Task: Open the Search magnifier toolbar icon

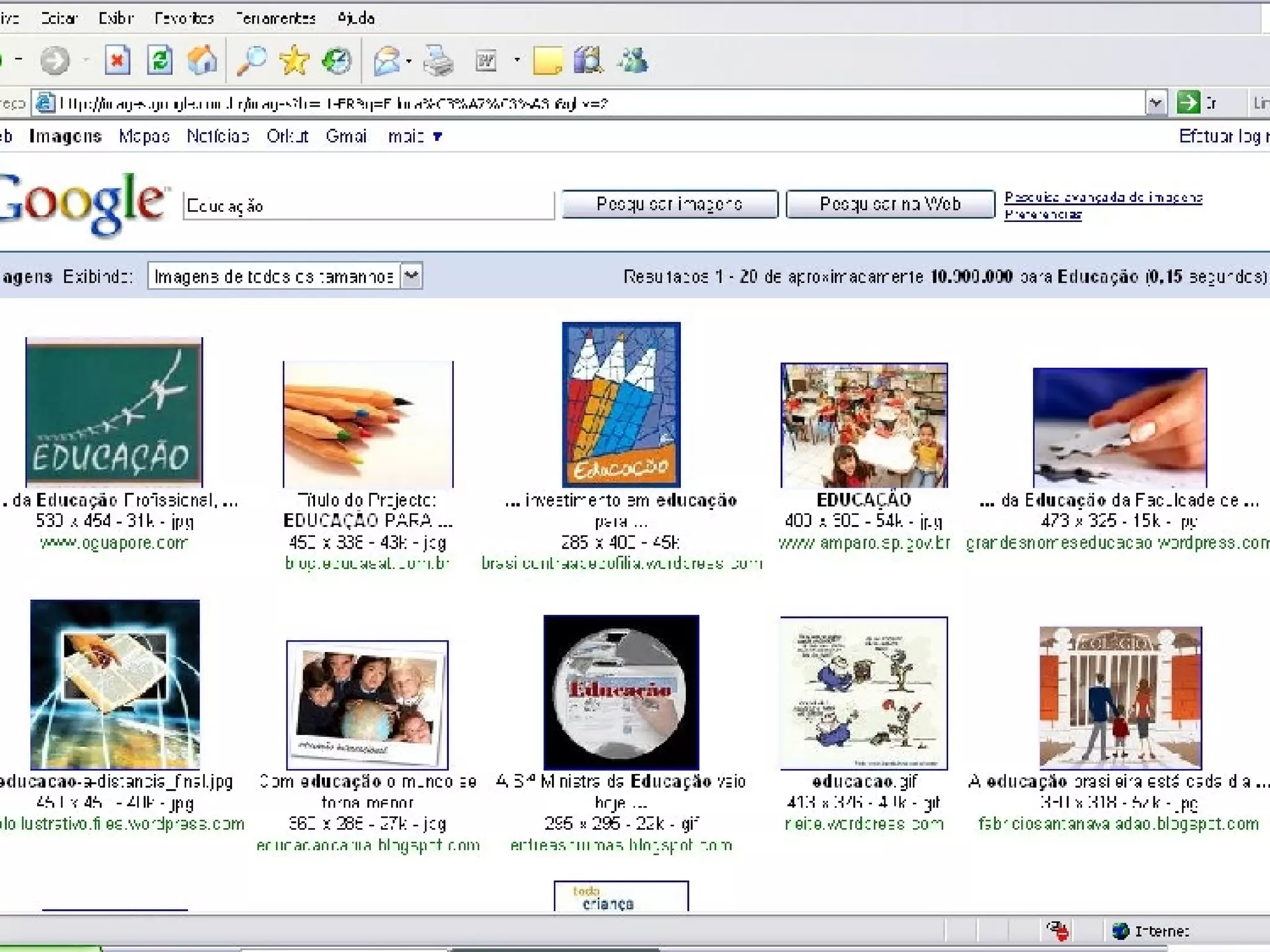Action: coord(252,61)
